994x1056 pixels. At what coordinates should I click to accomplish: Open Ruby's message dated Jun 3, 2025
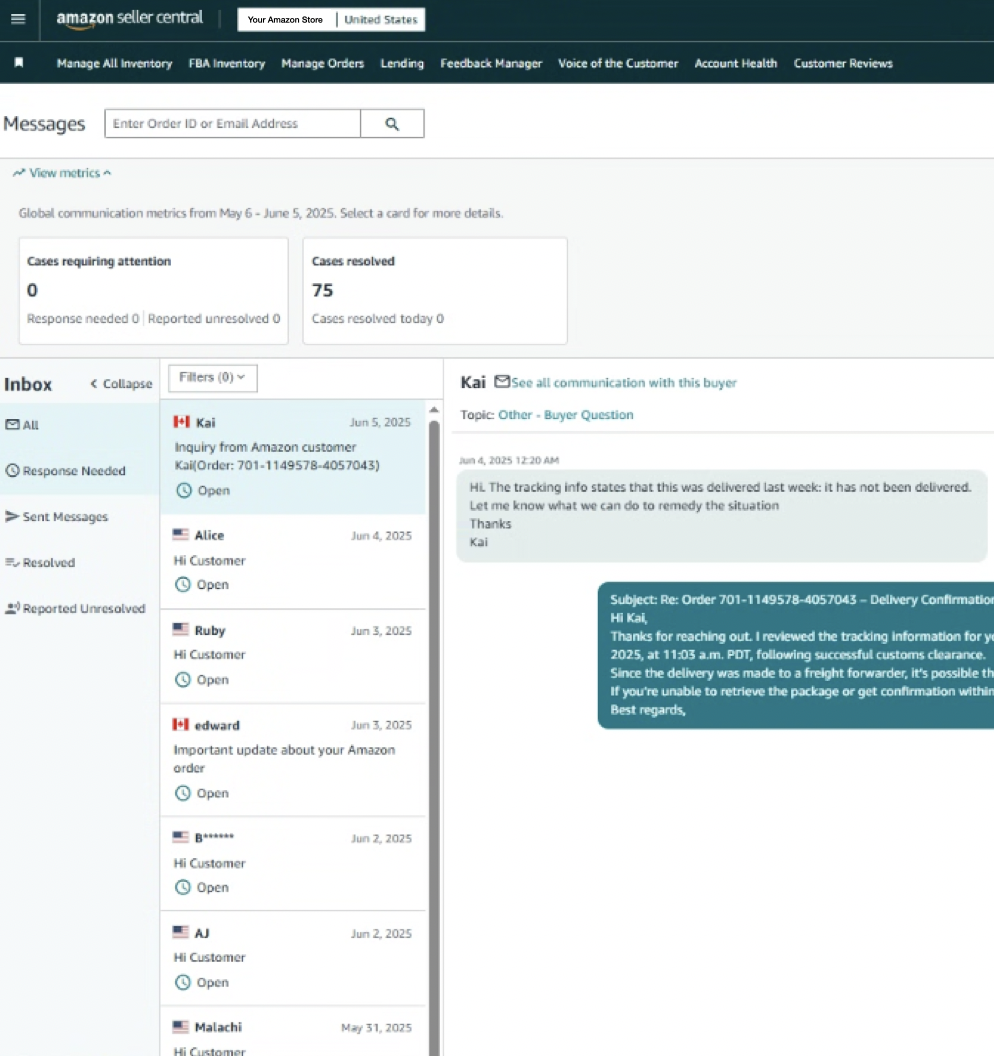[293, 656]
